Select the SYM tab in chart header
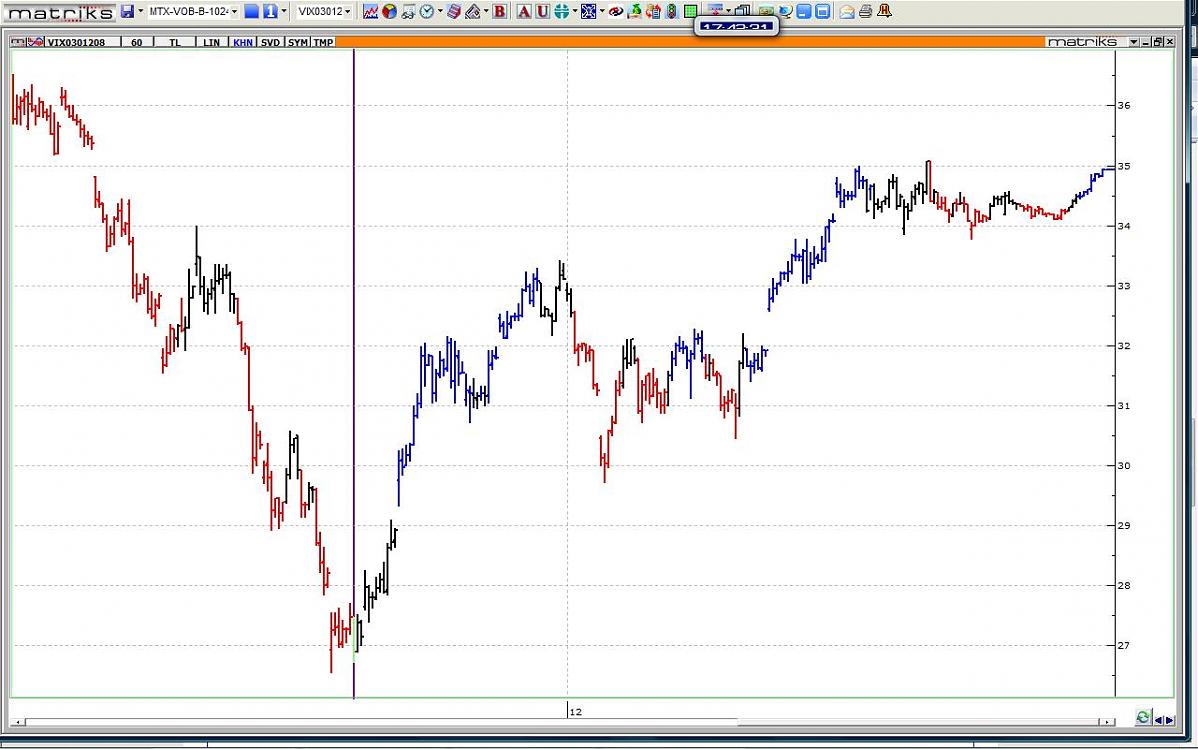The width and height of the screenshot is (1198, 749). (x=297, y=42)
